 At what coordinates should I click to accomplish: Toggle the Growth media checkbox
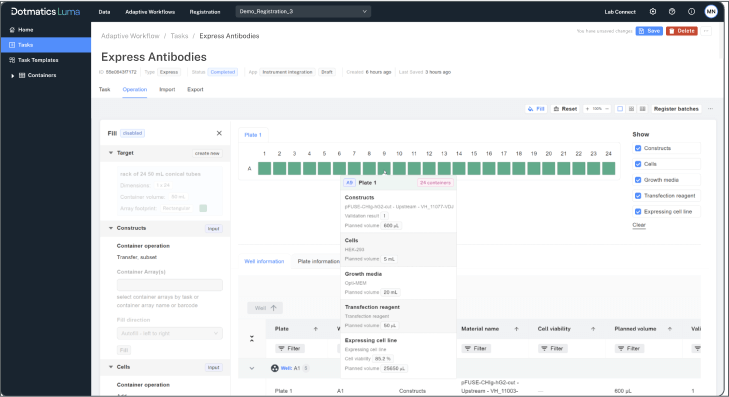click(638, 180)
